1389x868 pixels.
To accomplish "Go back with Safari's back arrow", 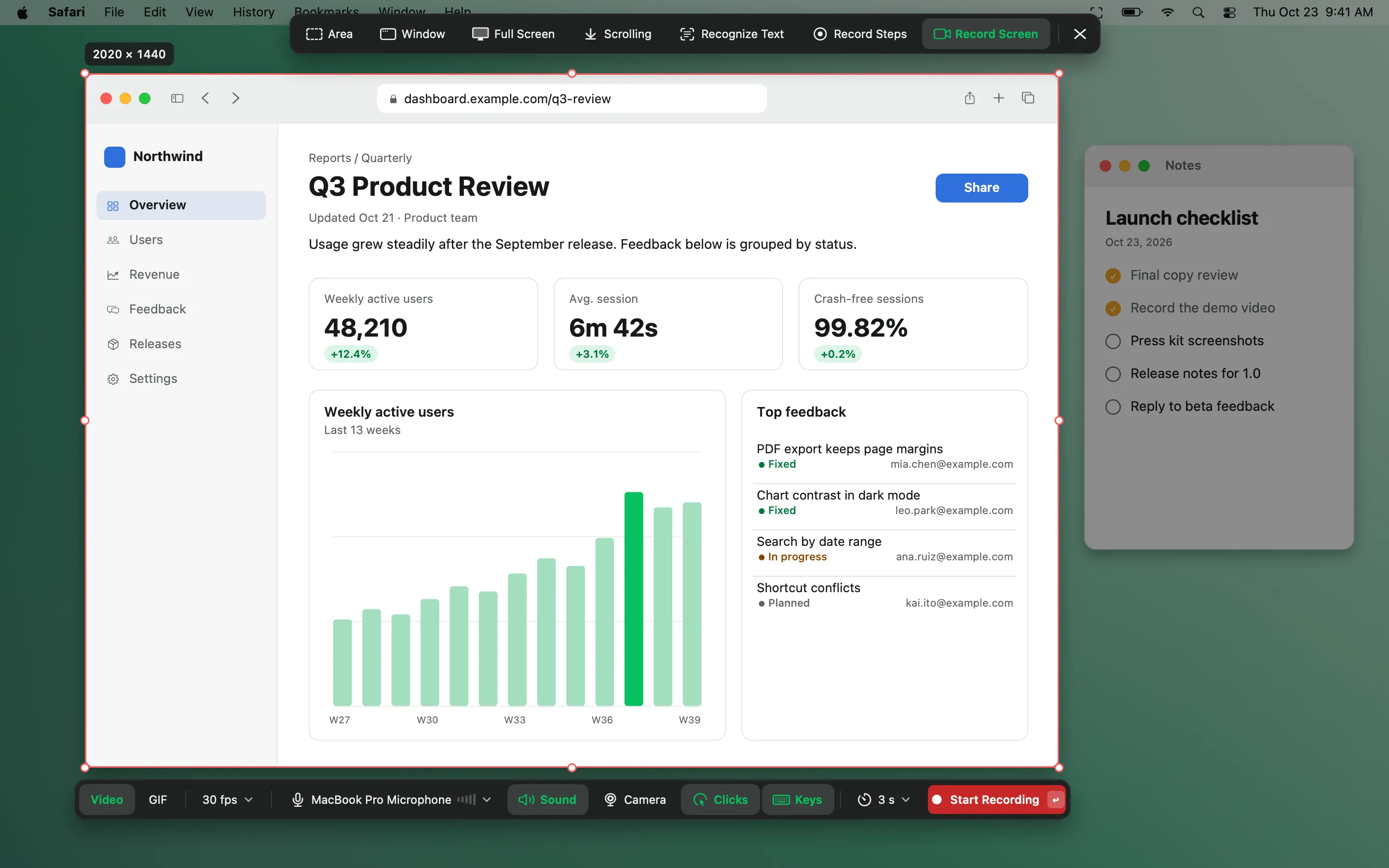I will [x=205, y=98].
